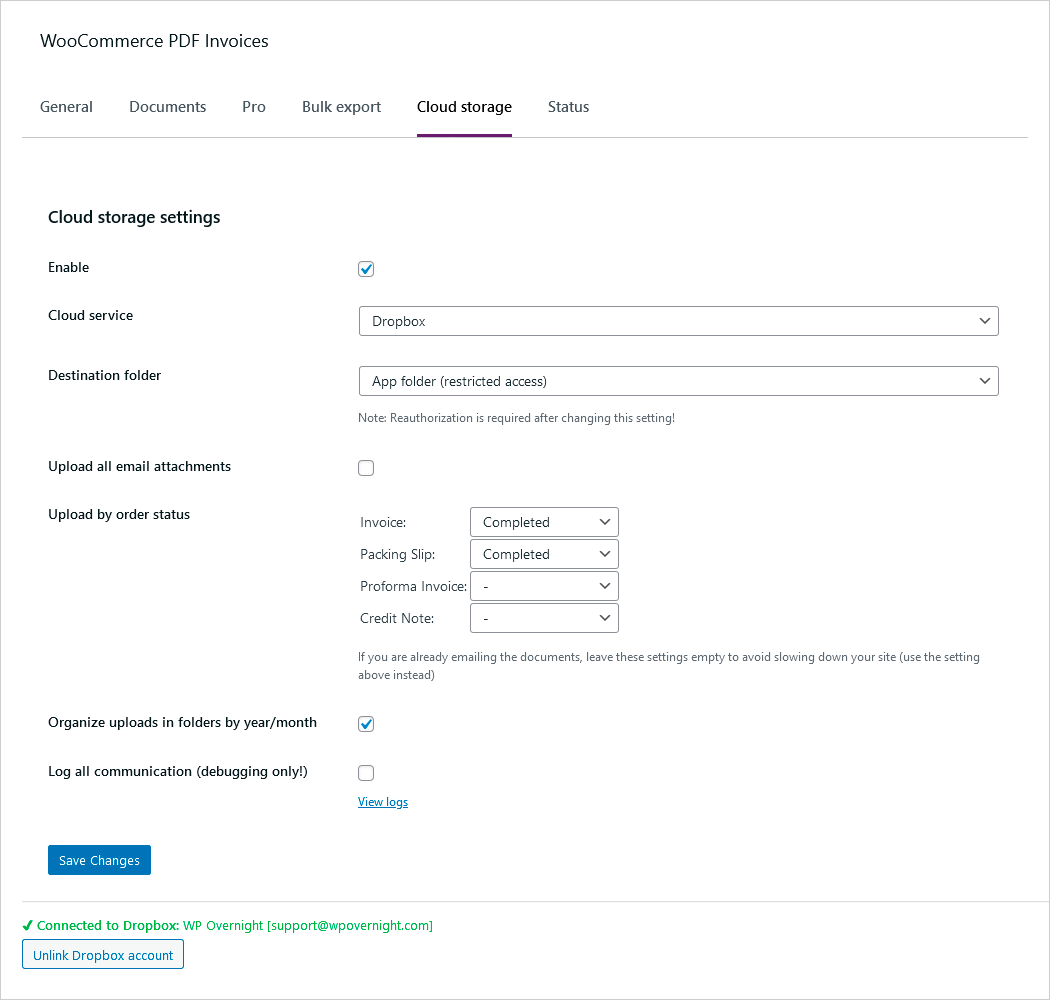Click the green Connected to Dropbox checkmark
The height and width of the screenshot is (1000, 1050).
(x=27, y=926)
